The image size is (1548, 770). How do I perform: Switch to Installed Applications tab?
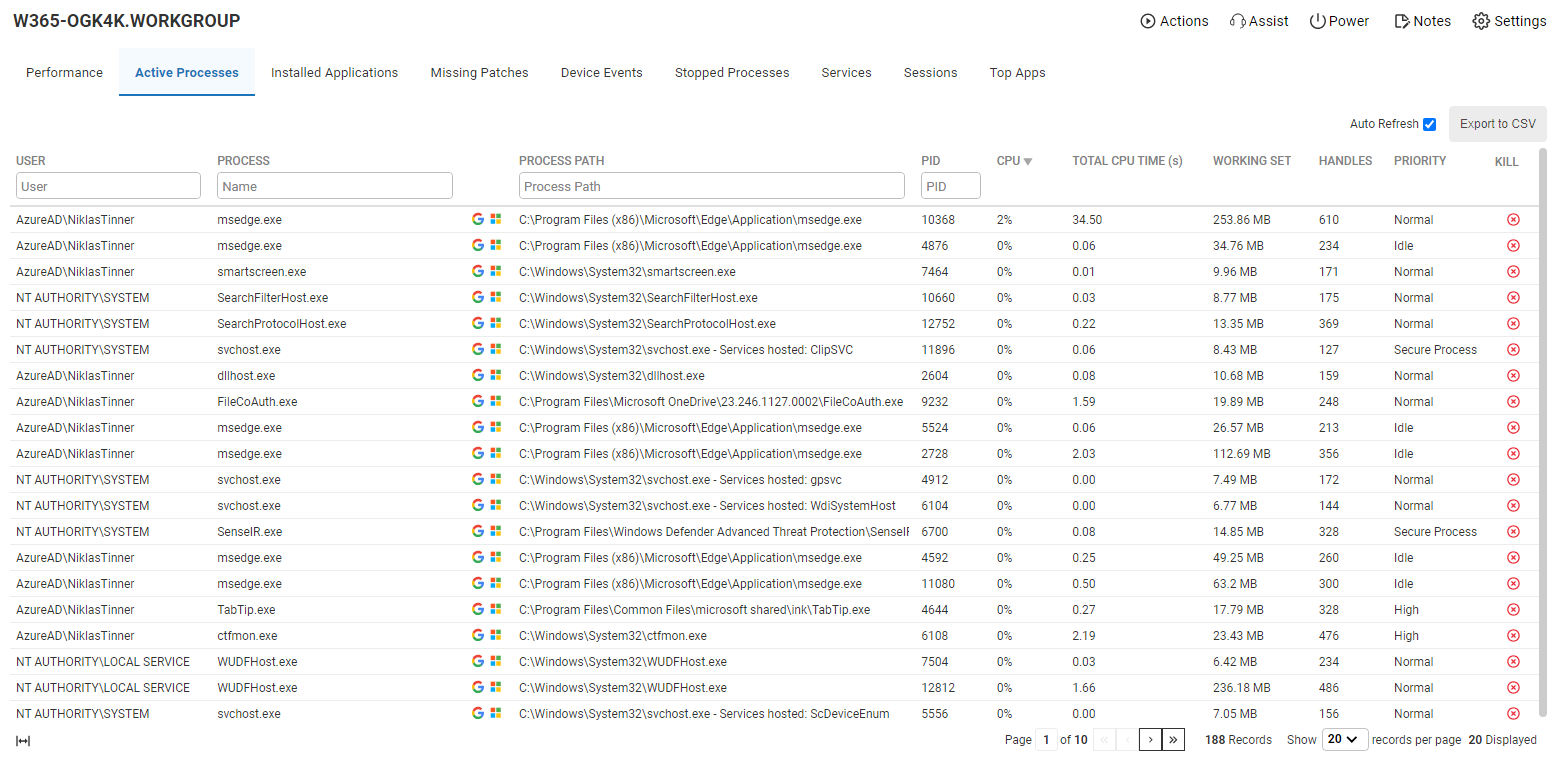[334, 72]
